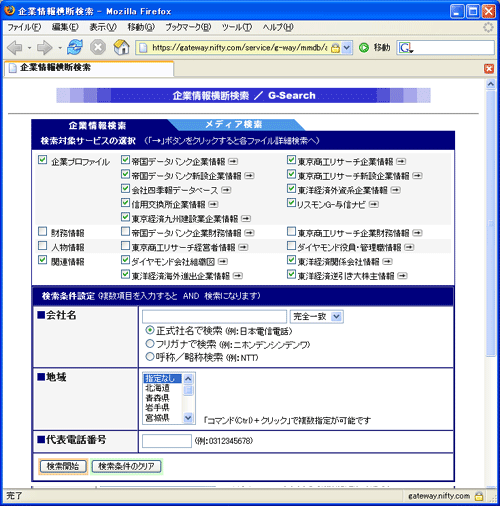
Task: Click the 検索条件のクリア button
Action: click(x=126, y=466)
